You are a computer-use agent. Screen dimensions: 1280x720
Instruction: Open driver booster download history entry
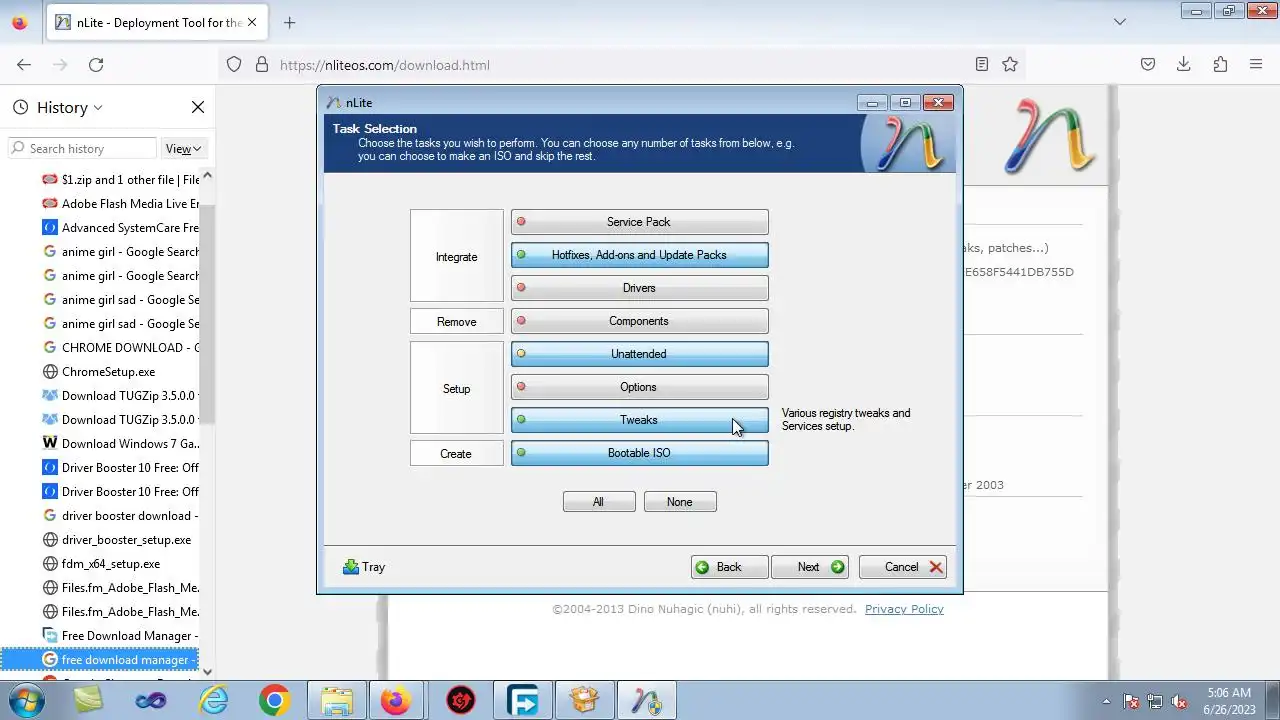point(120,516)
